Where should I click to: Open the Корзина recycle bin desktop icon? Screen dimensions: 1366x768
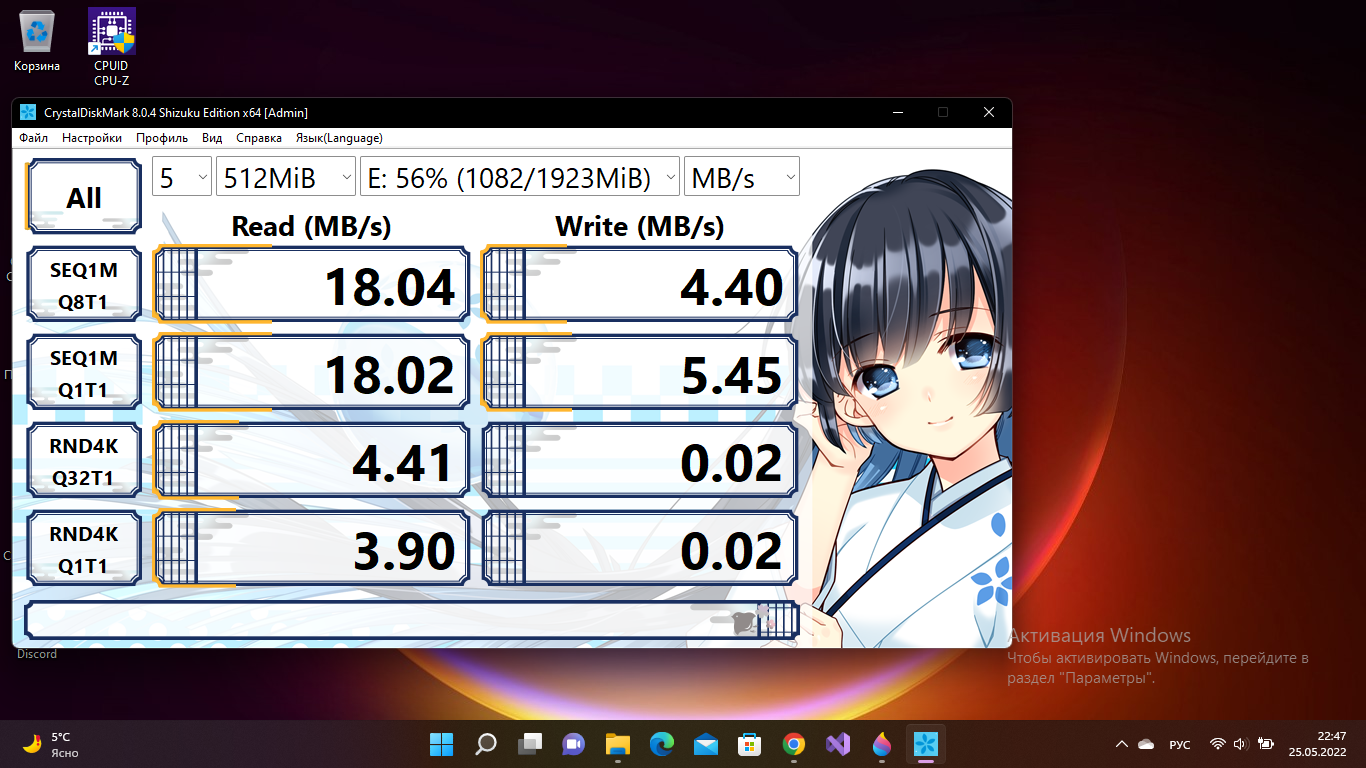pos(37,41)
